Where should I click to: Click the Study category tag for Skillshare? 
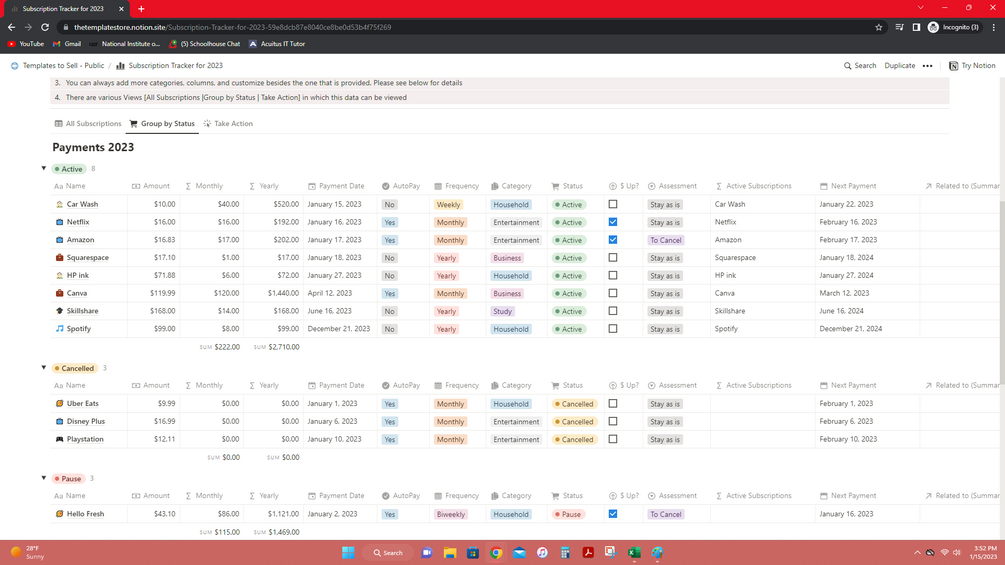point(502,311)
